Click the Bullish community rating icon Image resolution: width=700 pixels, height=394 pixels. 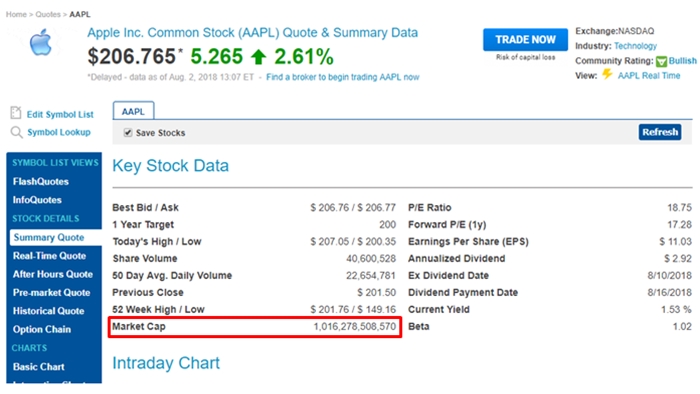[x=661, y=61]
